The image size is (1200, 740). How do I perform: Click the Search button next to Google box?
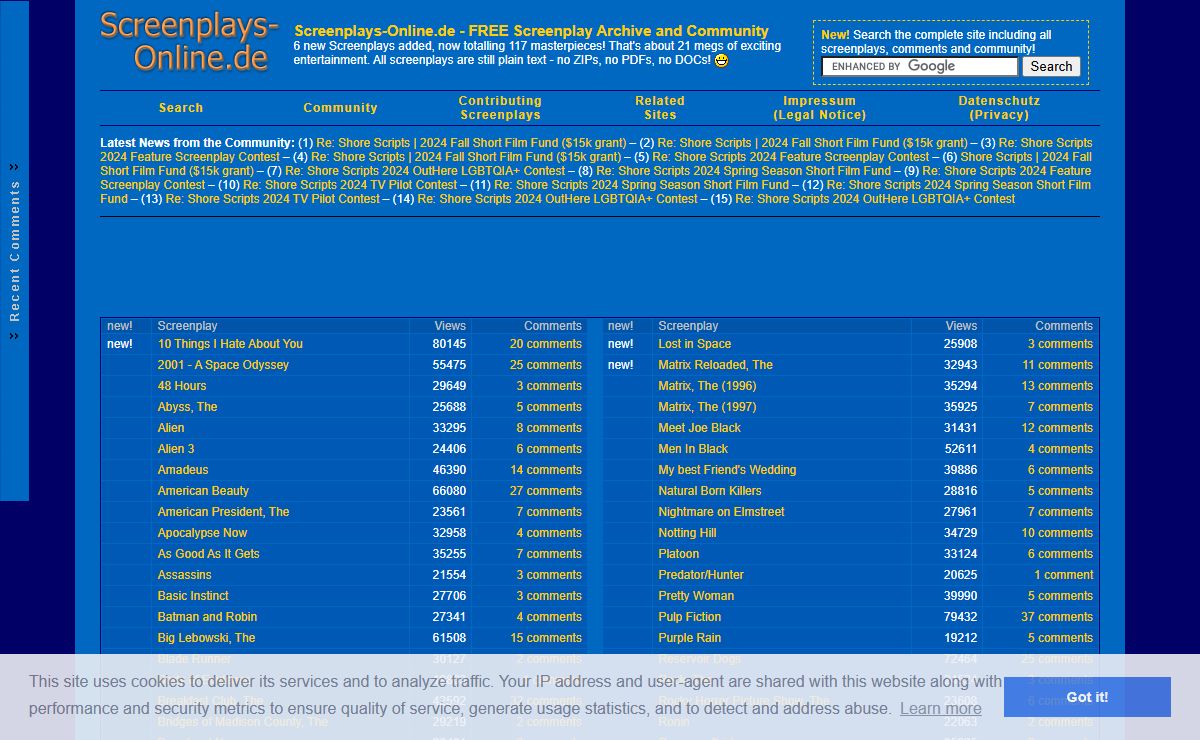1051,67
